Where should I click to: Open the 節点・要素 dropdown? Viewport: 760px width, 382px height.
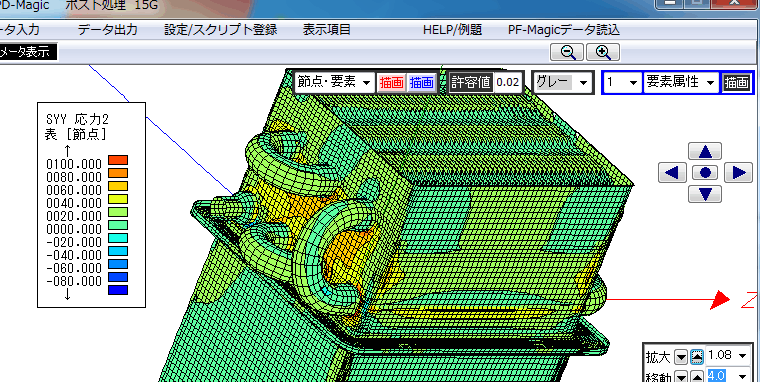pyautogui.click(x=334, y=82)
